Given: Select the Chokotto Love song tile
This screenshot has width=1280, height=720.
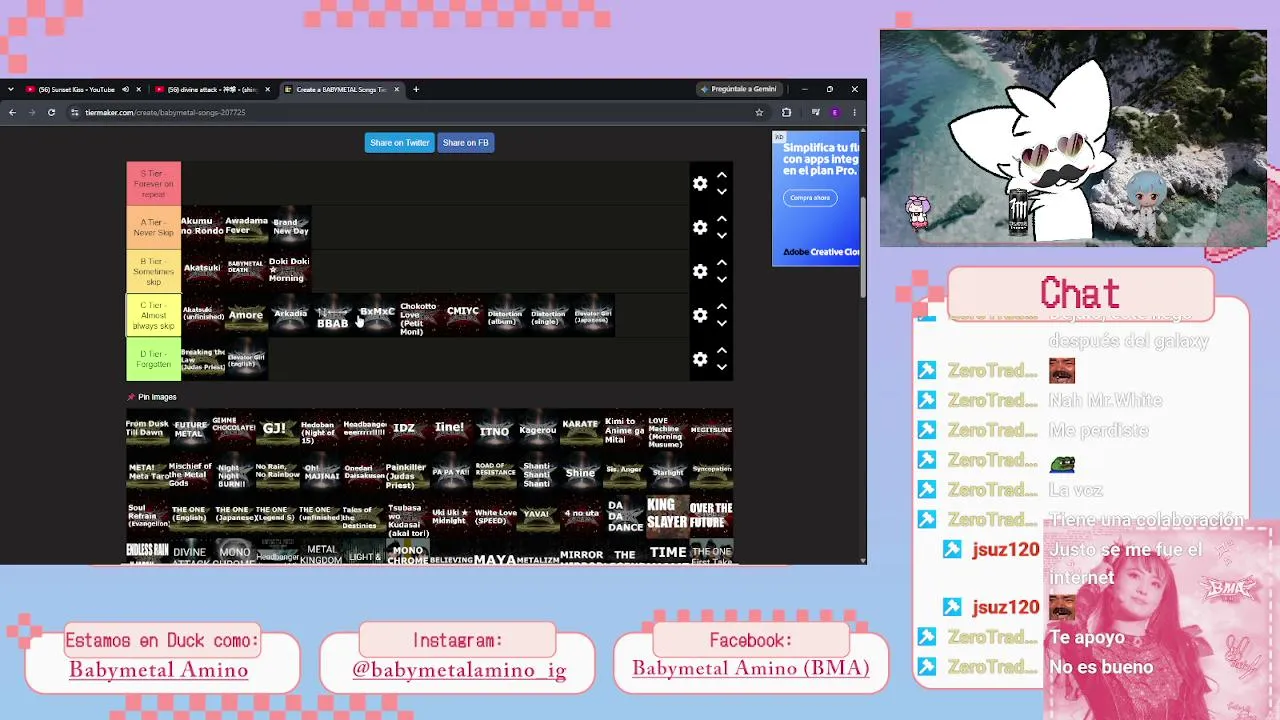Looking at the screenshot, I should 419,315.
